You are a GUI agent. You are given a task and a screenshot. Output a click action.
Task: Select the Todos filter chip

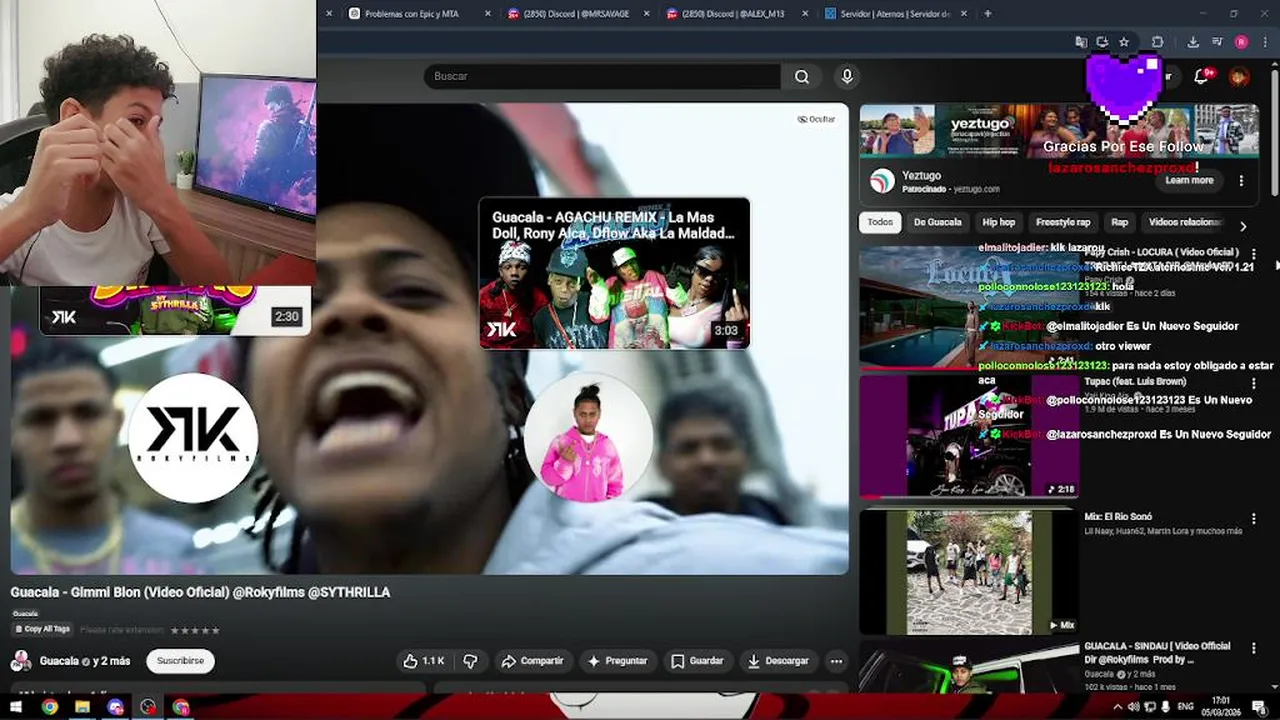pyautogui.click(x=880, y=223)
